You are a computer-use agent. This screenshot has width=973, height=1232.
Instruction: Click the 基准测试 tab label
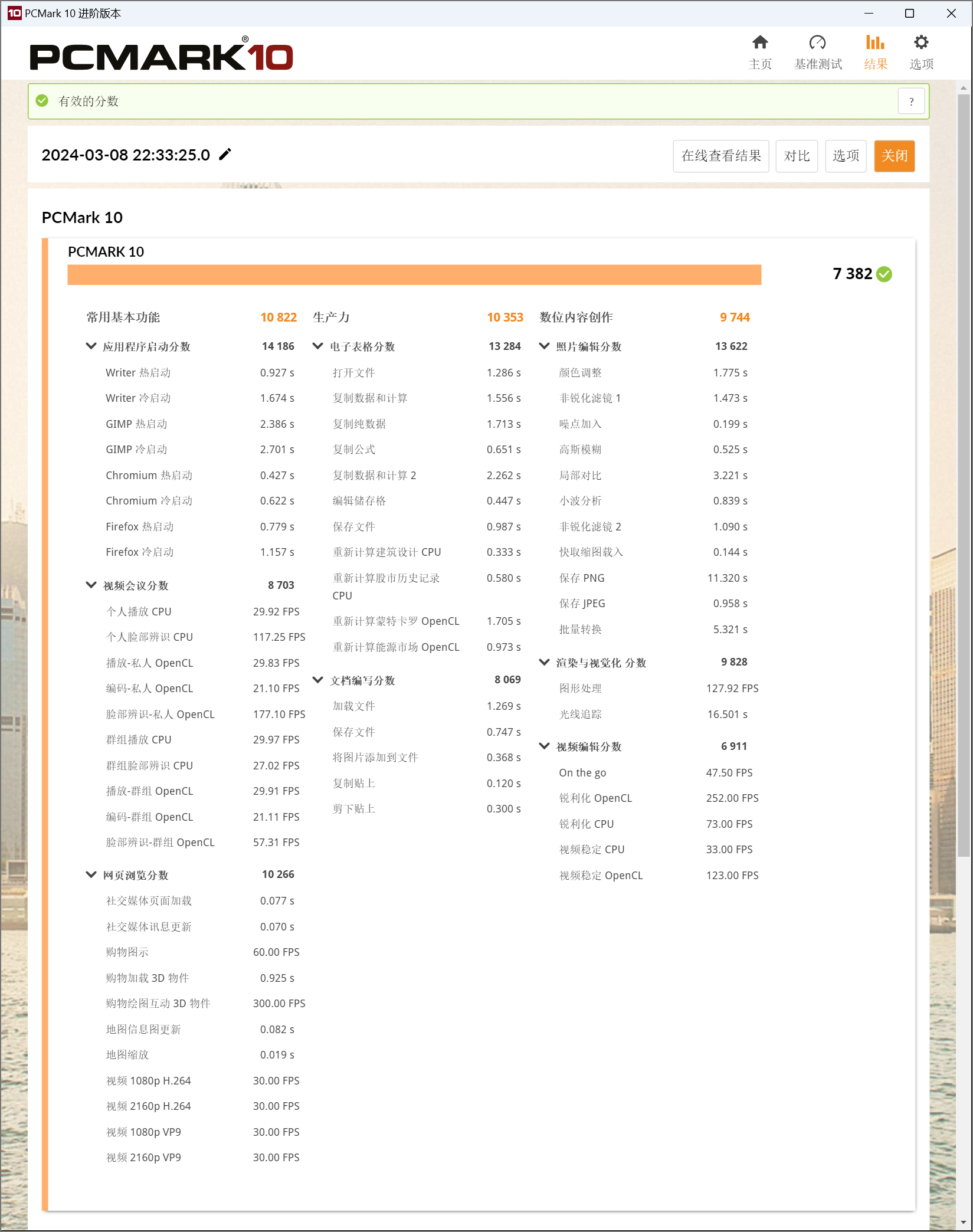coord(818,64)
